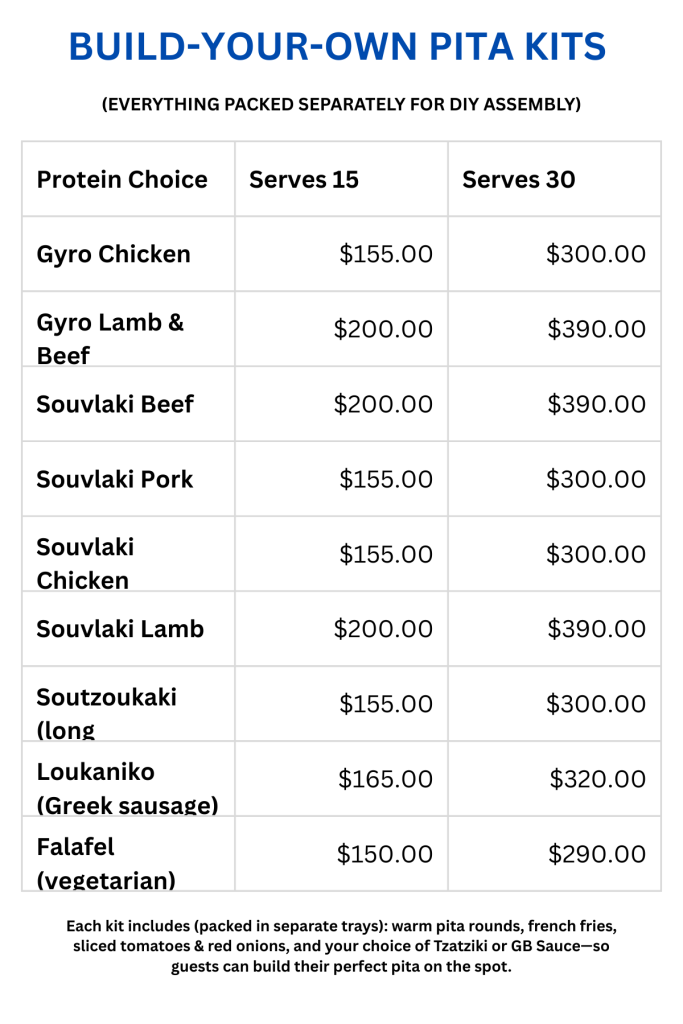Click the Souvlaki Lamb row label
Screen dimensions: 683x1024
pyautogui.click(x=120, y=629)
